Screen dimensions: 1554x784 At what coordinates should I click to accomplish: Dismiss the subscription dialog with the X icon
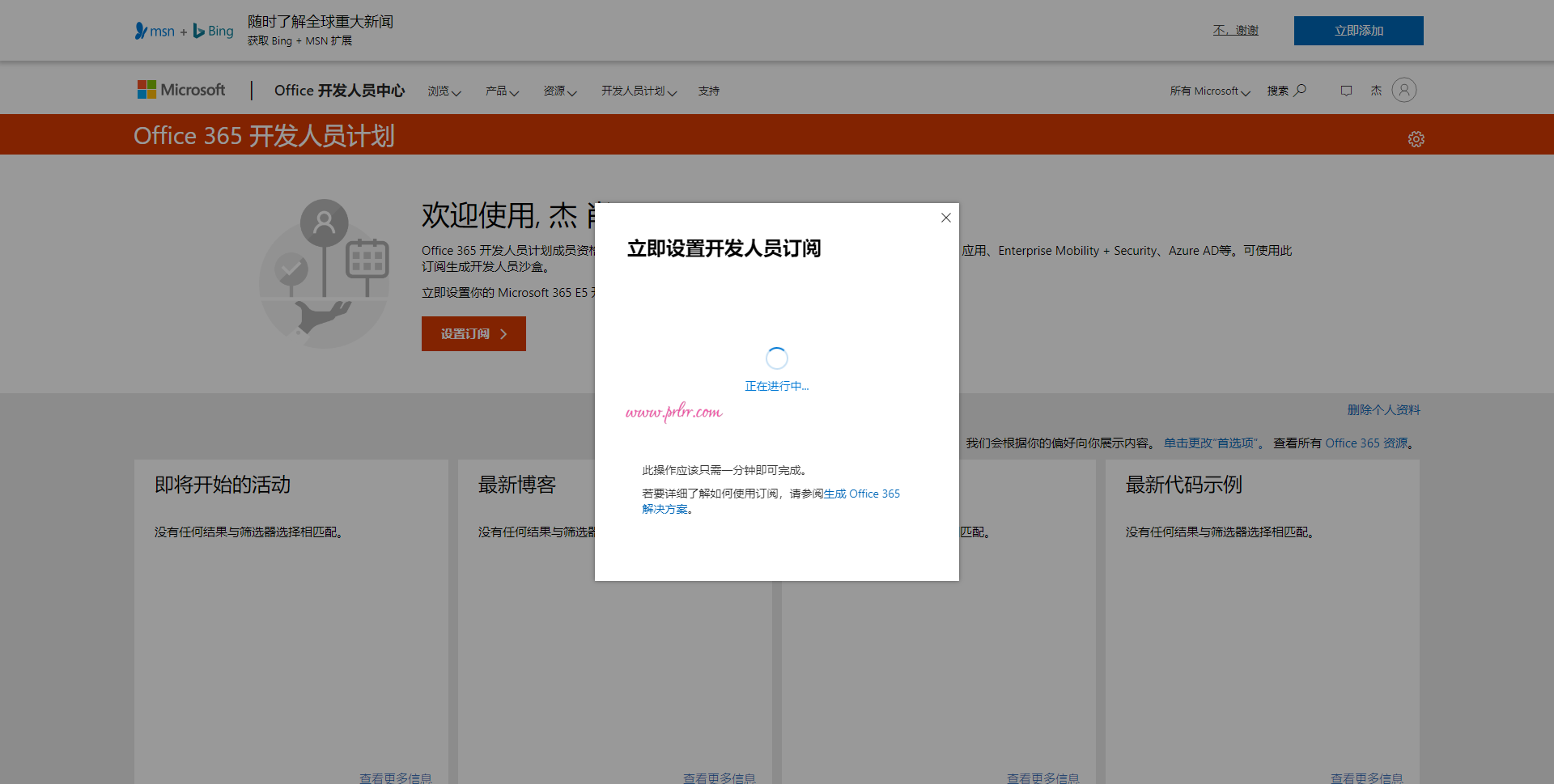(x=945, y=218)
